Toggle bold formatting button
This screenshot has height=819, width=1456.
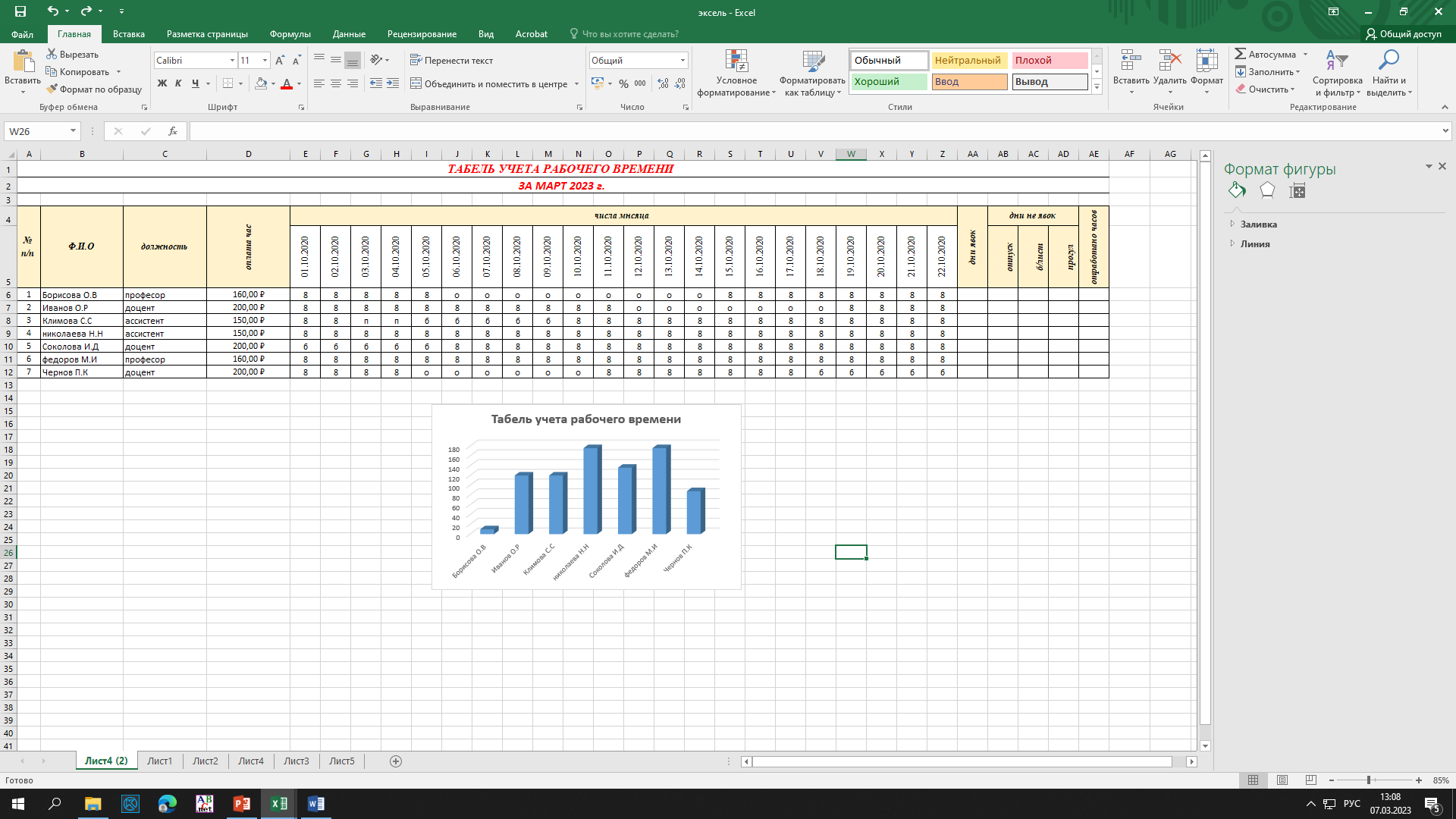click(x=162, y=83)
